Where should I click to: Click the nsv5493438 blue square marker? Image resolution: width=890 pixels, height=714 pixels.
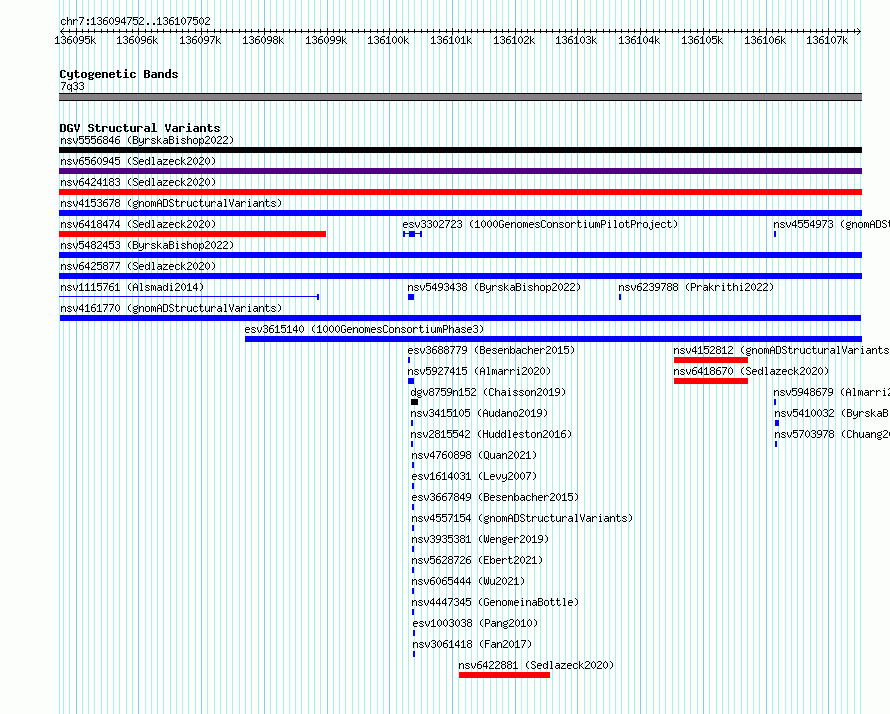tap(411, 297)
